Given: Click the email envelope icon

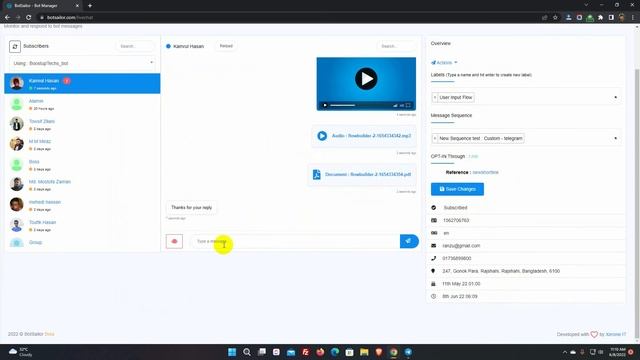Looking at the screenshot, I should tap(433, 246).
